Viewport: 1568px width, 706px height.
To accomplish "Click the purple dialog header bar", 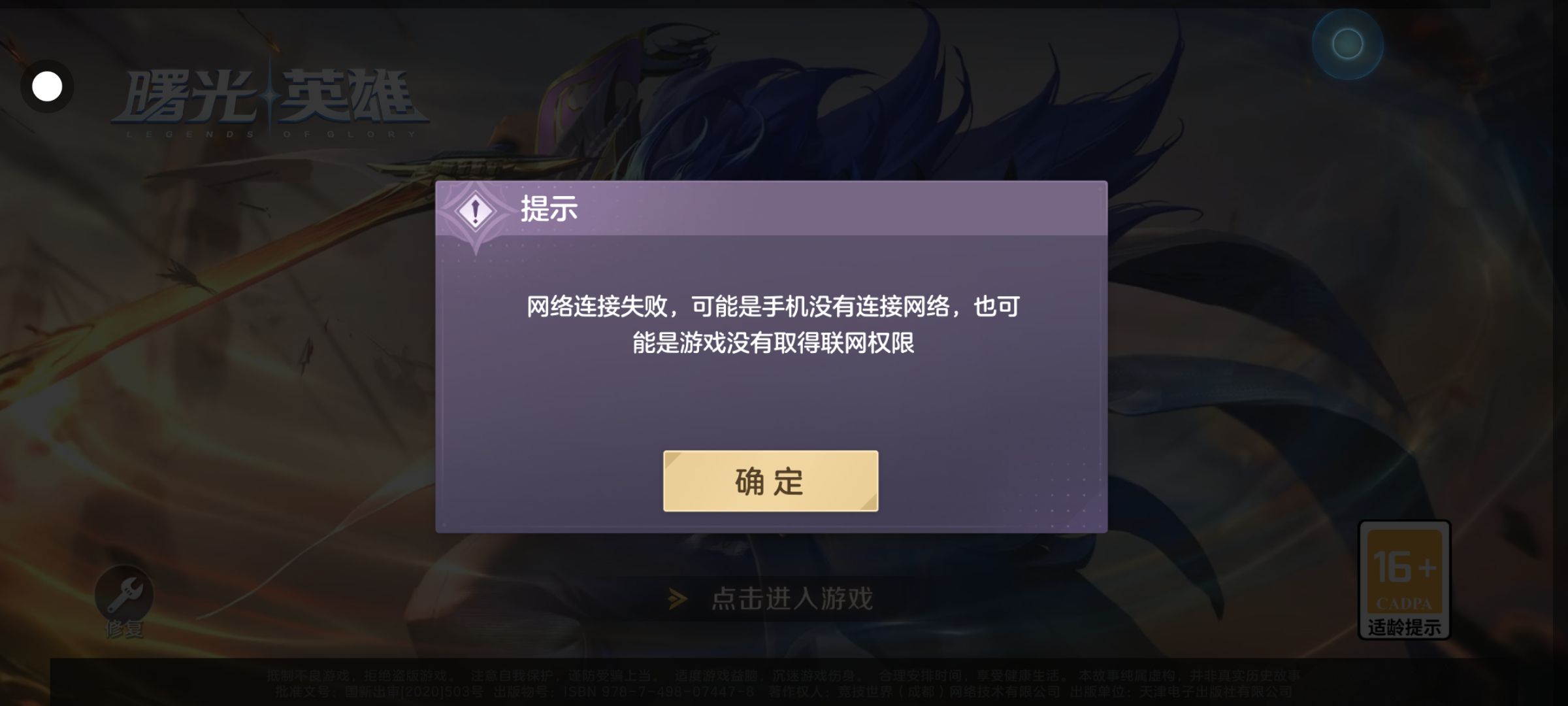I will 772,209.
